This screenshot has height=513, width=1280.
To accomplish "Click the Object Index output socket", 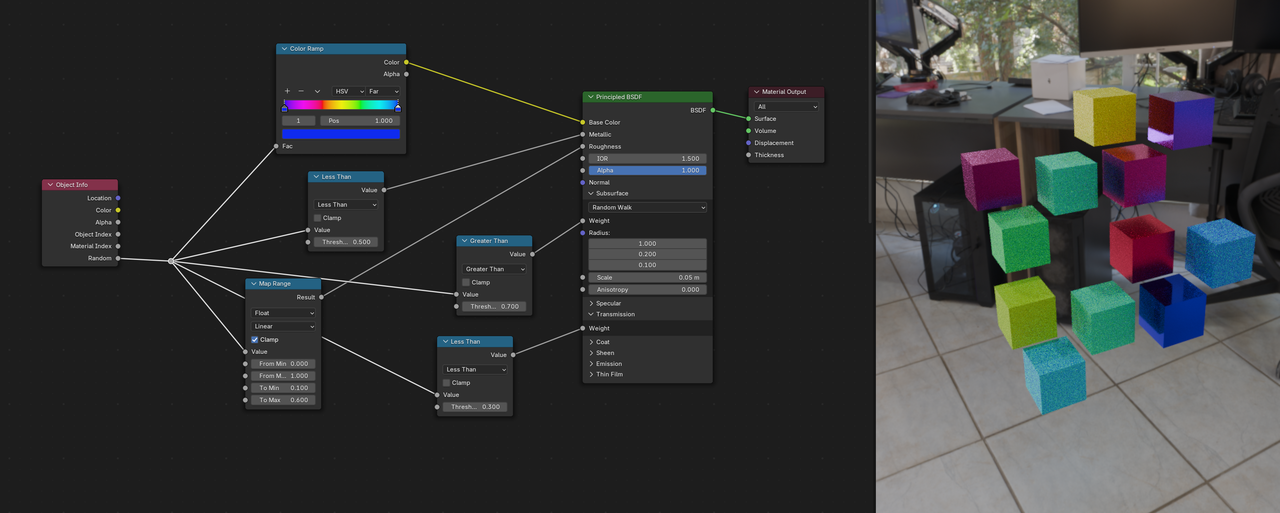I will [118, 234].
